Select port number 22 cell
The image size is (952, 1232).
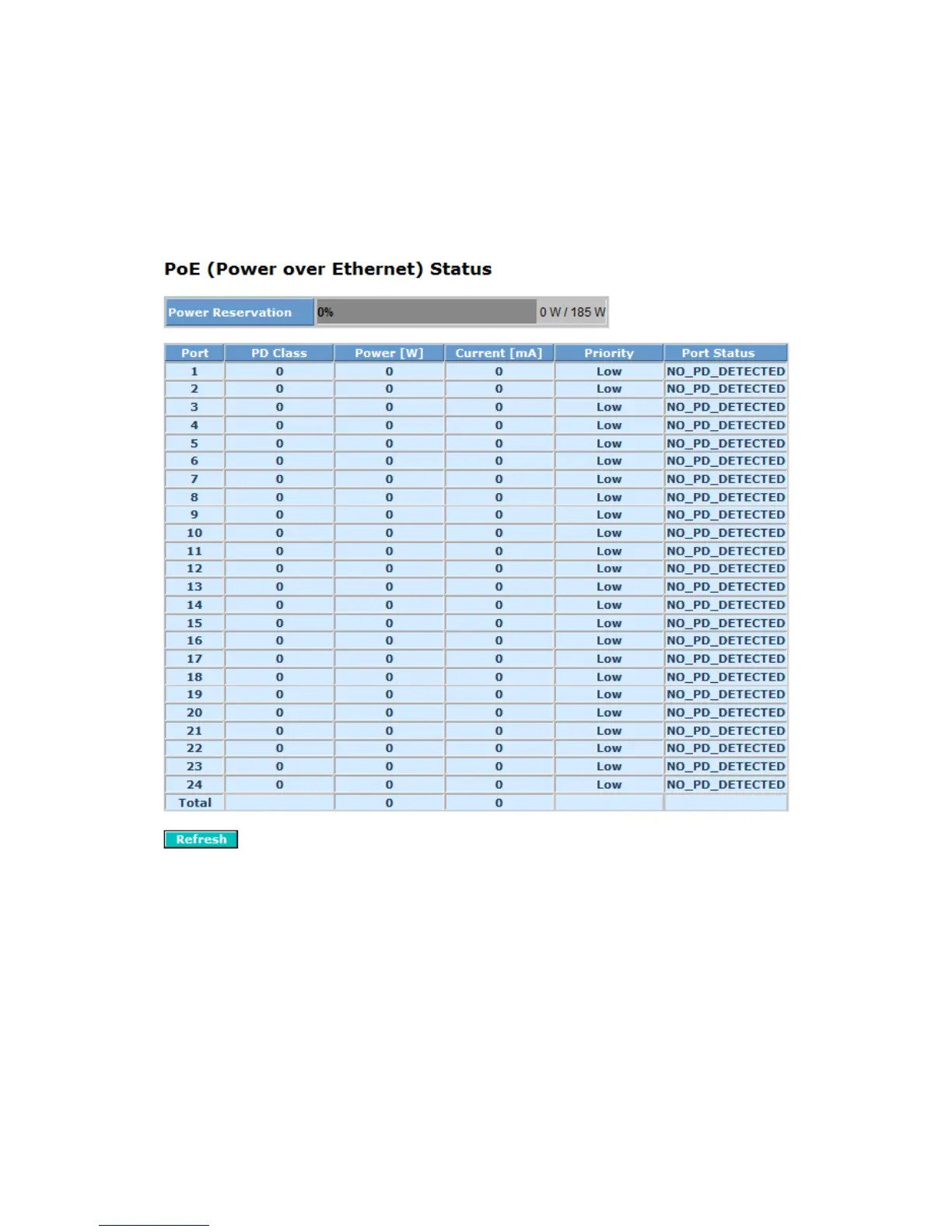tap(194, 748)
